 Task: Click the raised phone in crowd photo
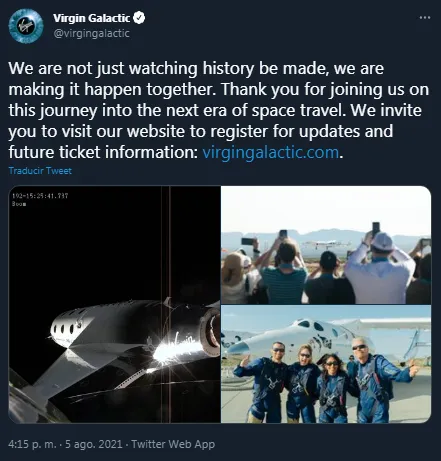pyautogui.click(x=376, y=229)
